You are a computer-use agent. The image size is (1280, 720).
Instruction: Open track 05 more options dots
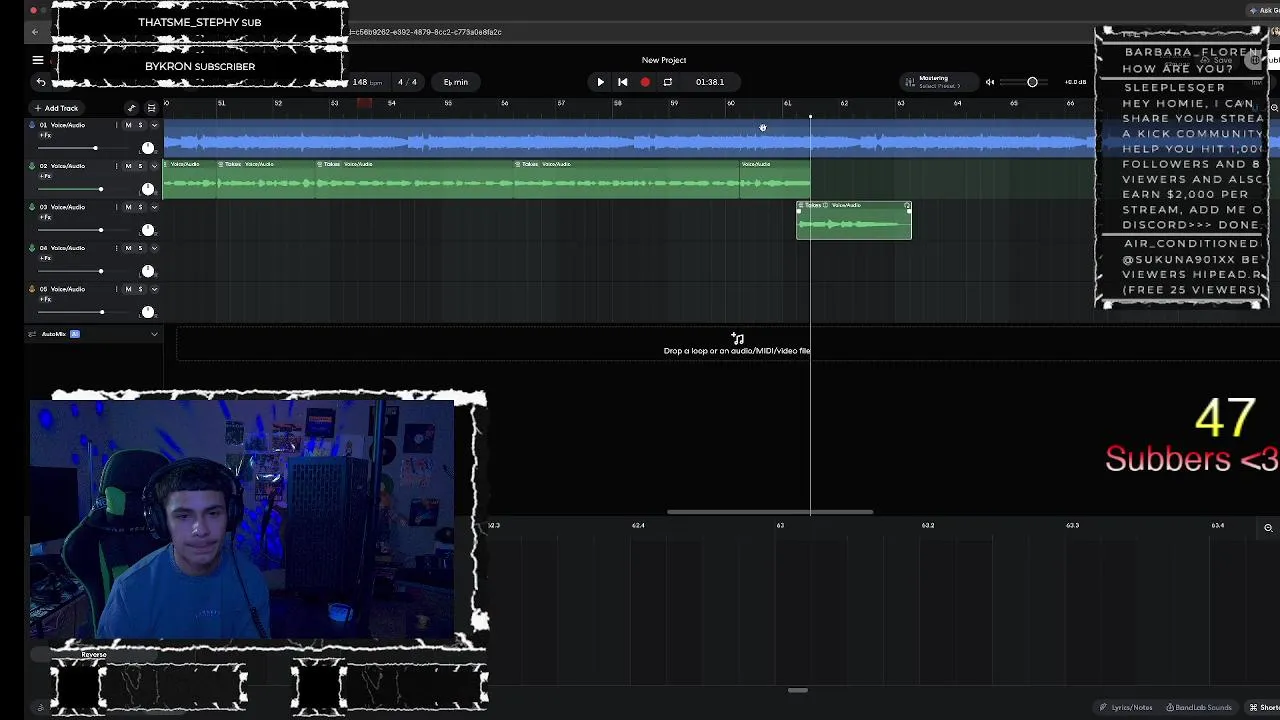tap(116, 289)
